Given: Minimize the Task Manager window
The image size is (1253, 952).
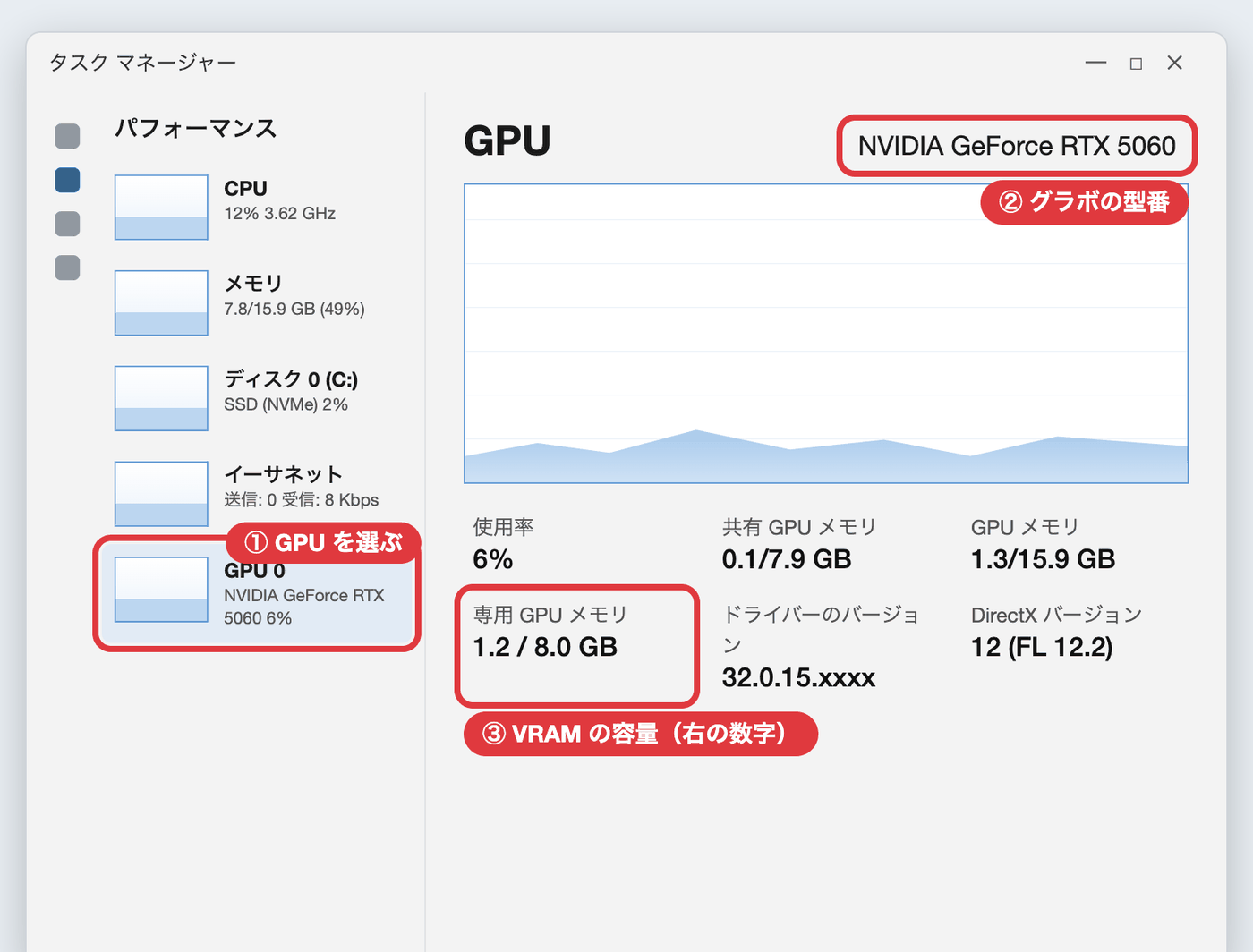Looking at the screenshot, I should click(1095, 63).
